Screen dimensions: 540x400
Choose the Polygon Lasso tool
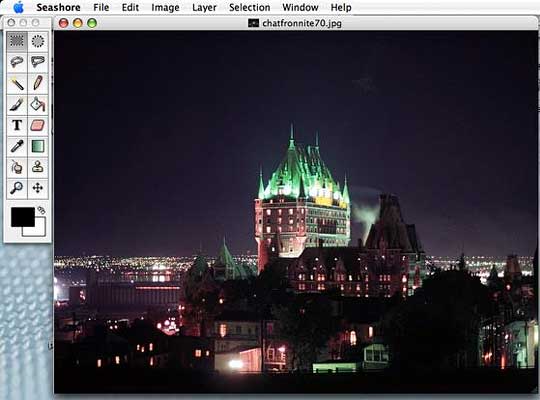pyautogui.click(x=38, y=62)
